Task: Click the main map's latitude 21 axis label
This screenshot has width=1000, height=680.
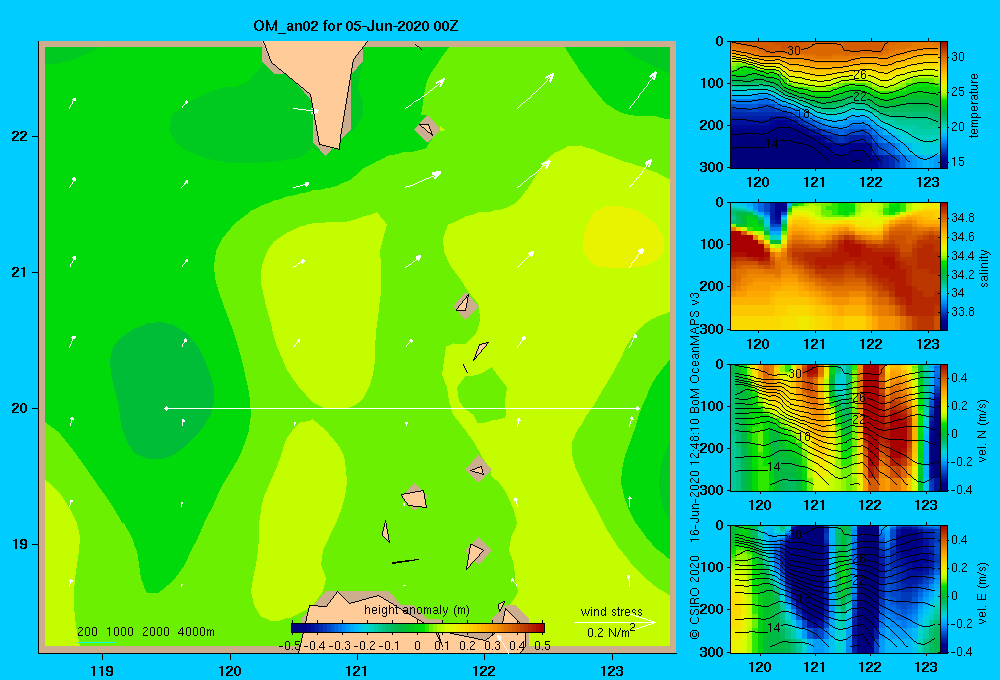Action: 20,272
